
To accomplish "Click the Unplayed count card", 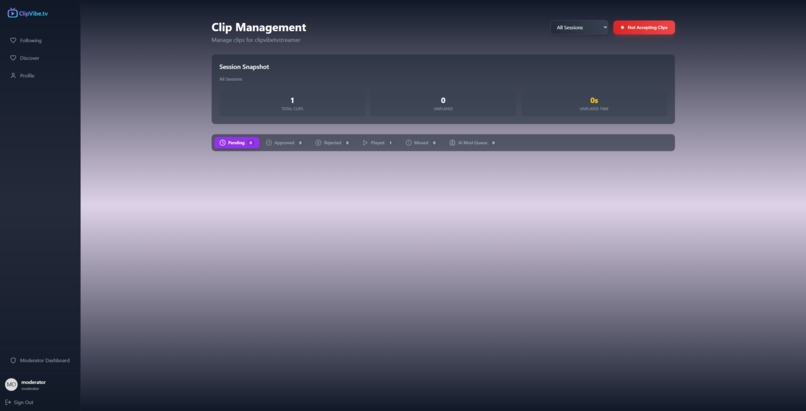I will 443,104.
